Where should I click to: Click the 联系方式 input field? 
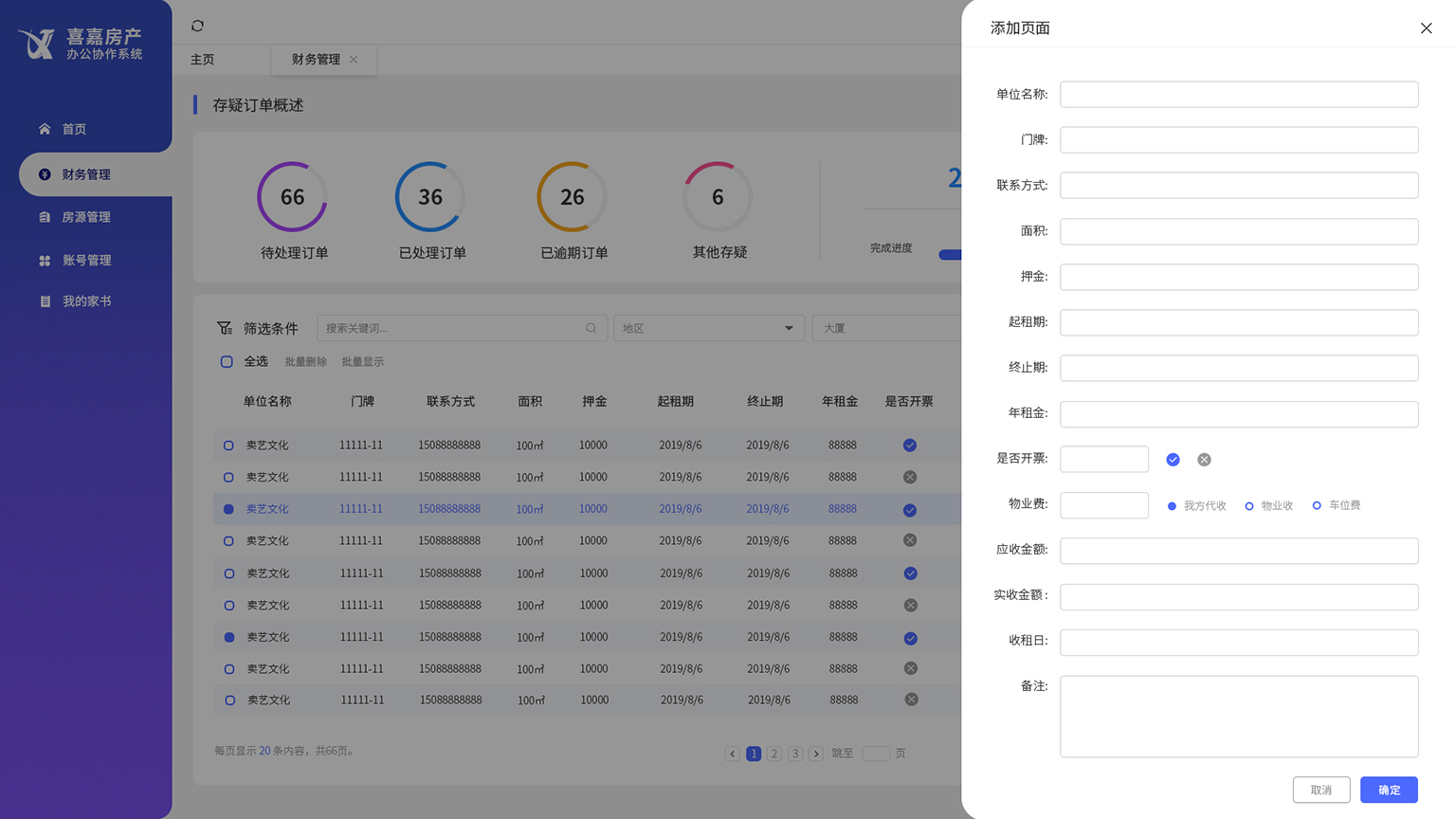tap(1239, 185)
